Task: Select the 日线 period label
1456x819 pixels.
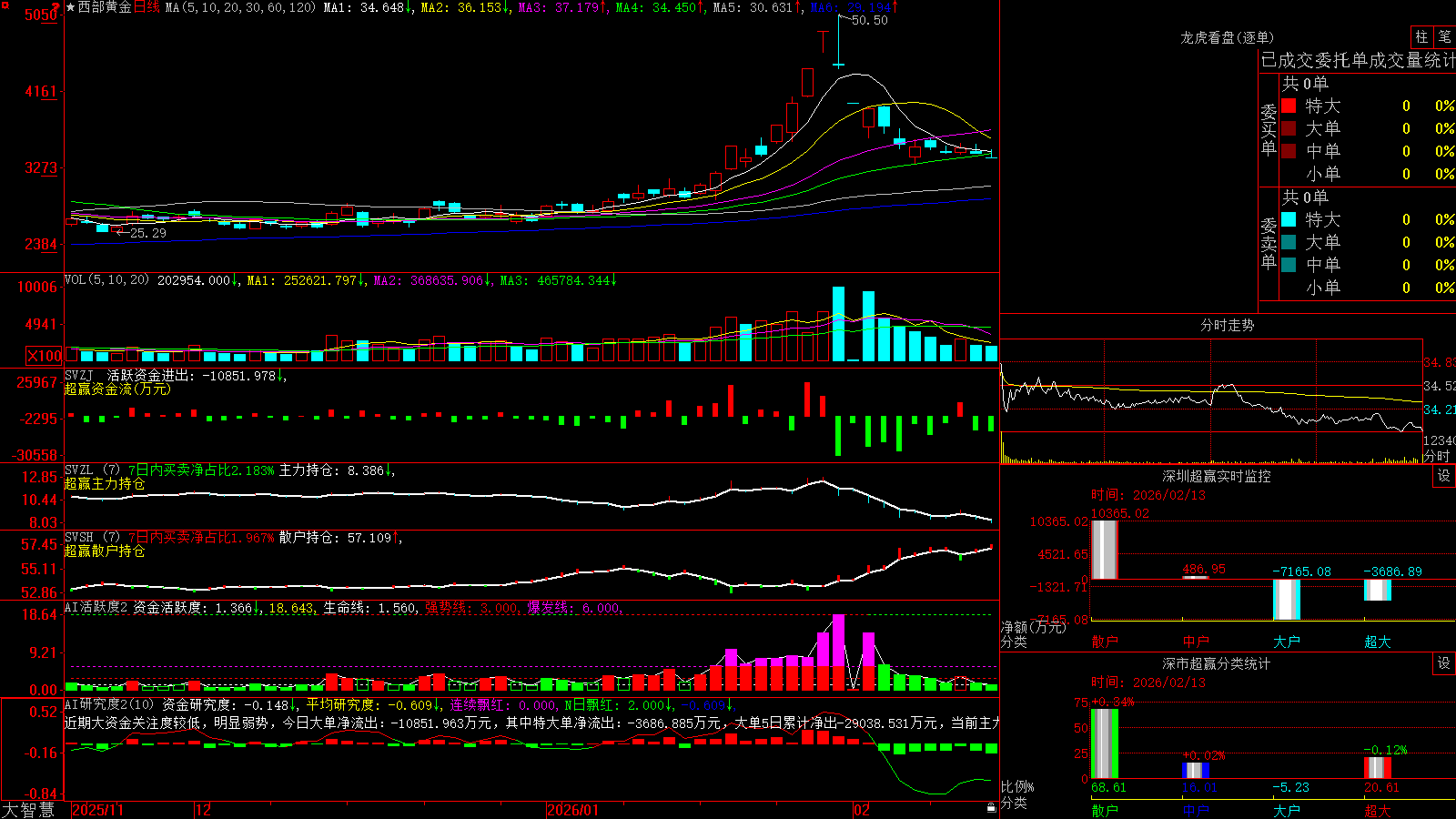Action: click(x=147, y=7)
